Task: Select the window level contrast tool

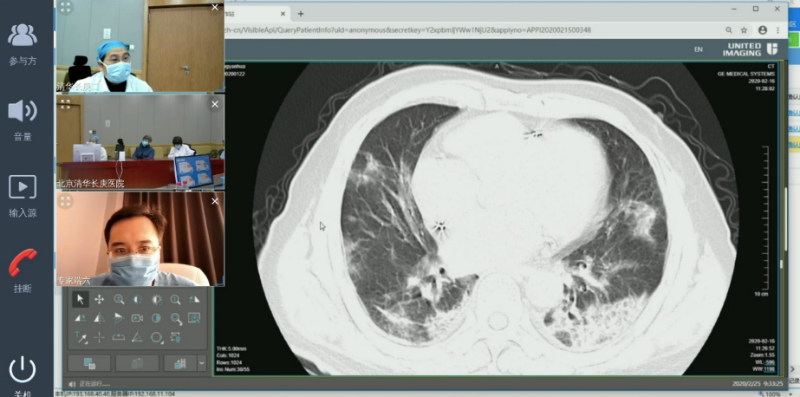Action: point(138,300)
